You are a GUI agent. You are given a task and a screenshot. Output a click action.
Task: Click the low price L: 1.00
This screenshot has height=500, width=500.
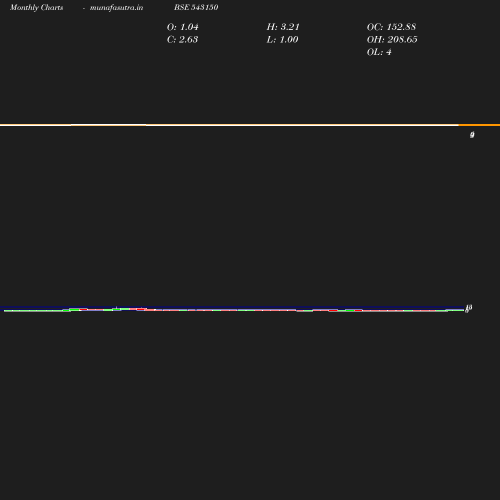282,40
